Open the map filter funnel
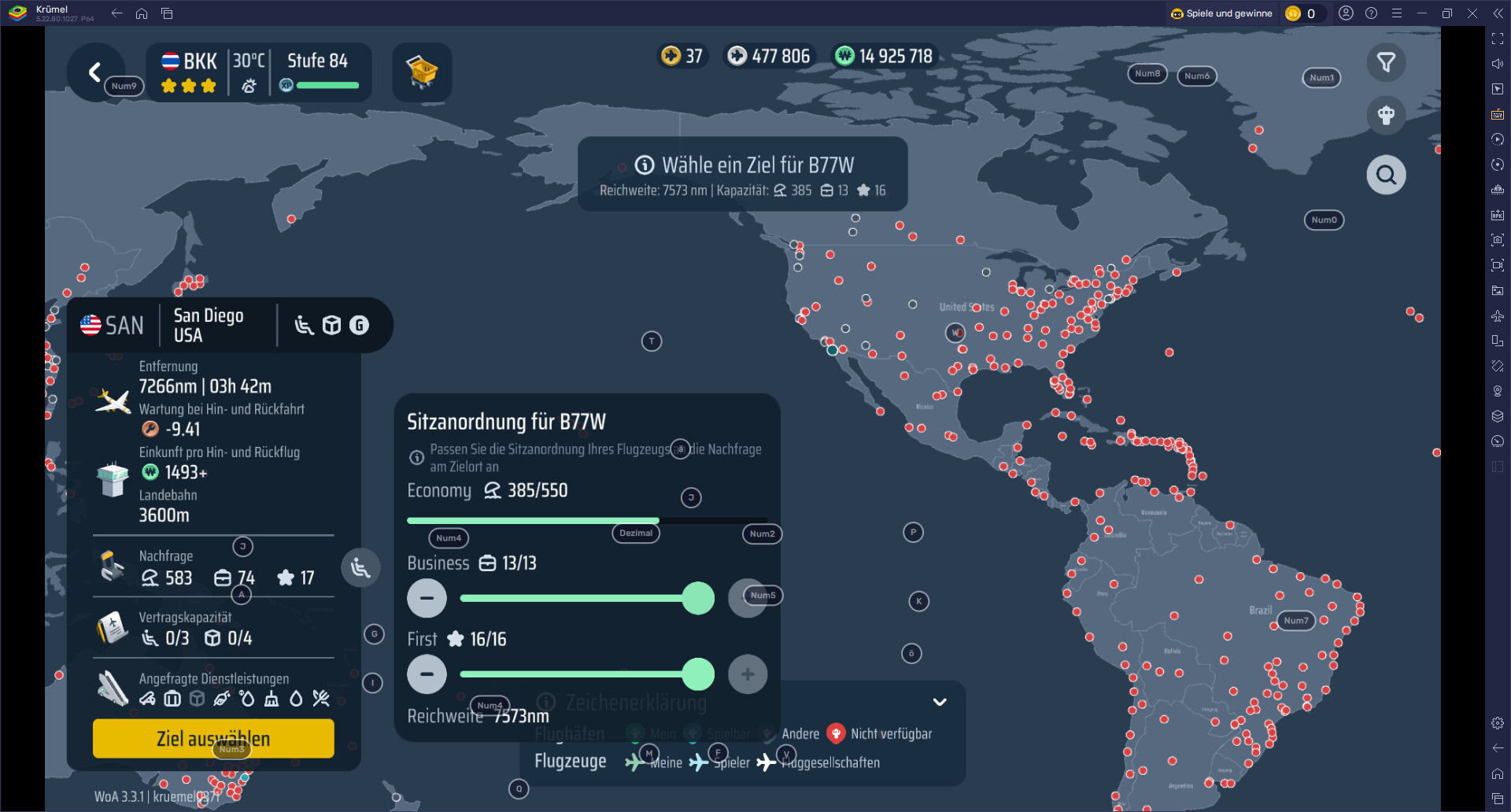 1386,62
